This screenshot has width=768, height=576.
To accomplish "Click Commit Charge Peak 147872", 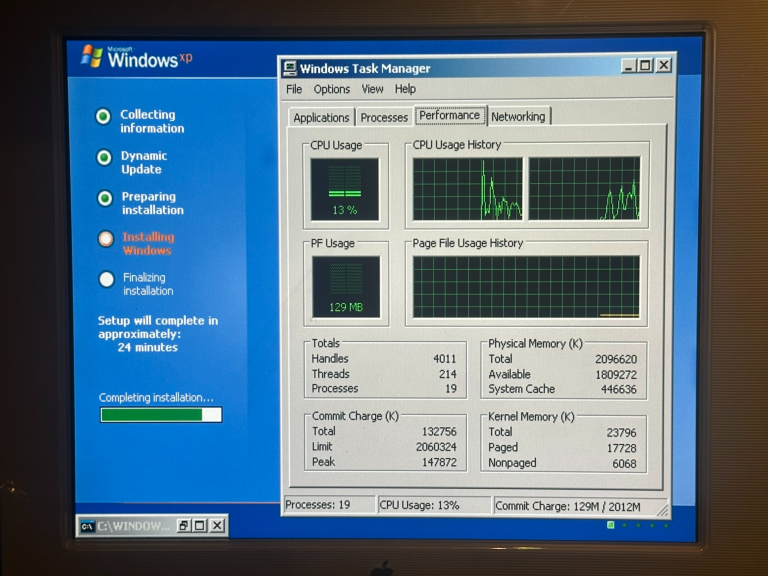I will 439,462.
